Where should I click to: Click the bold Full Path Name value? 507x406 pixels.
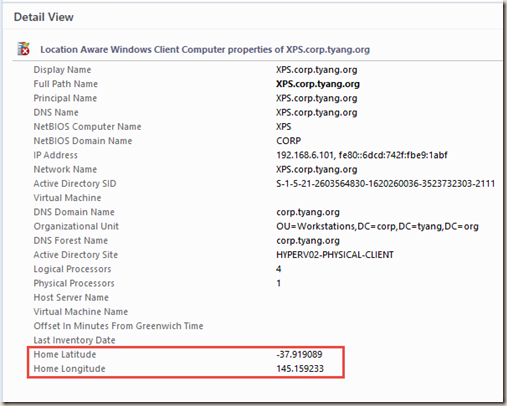click(318, 84)
